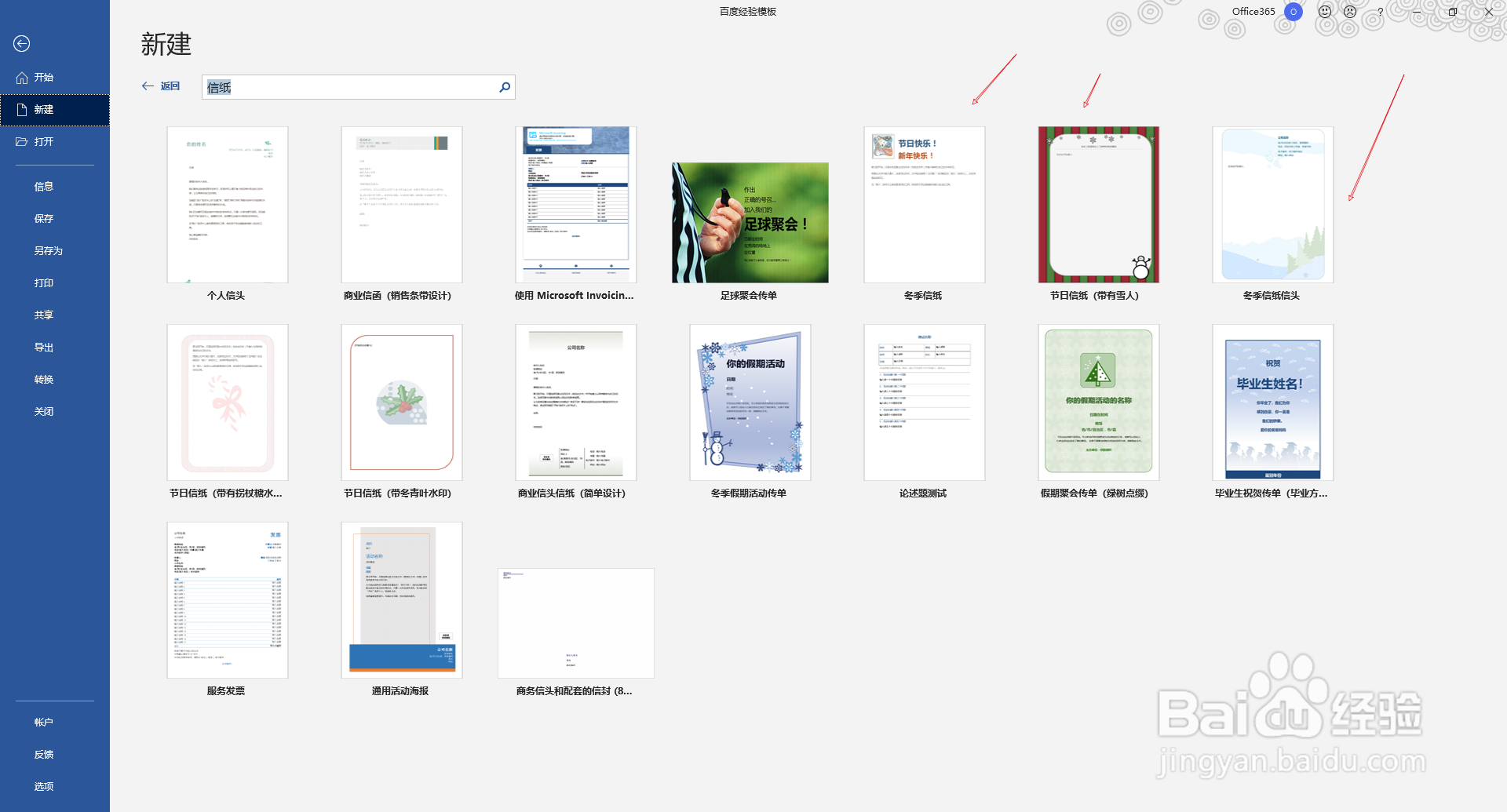
Task: Click the Office365 account avatar
Action: click(x=1294, y=12)
